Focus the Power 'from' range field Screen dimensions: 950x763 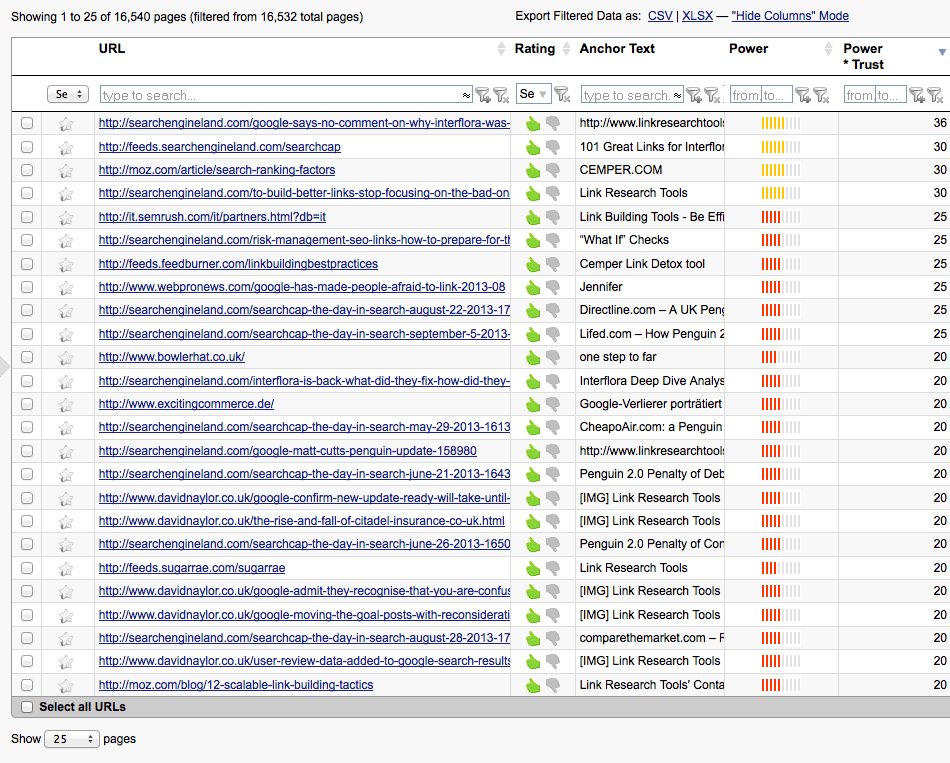[x=746, y=95]
